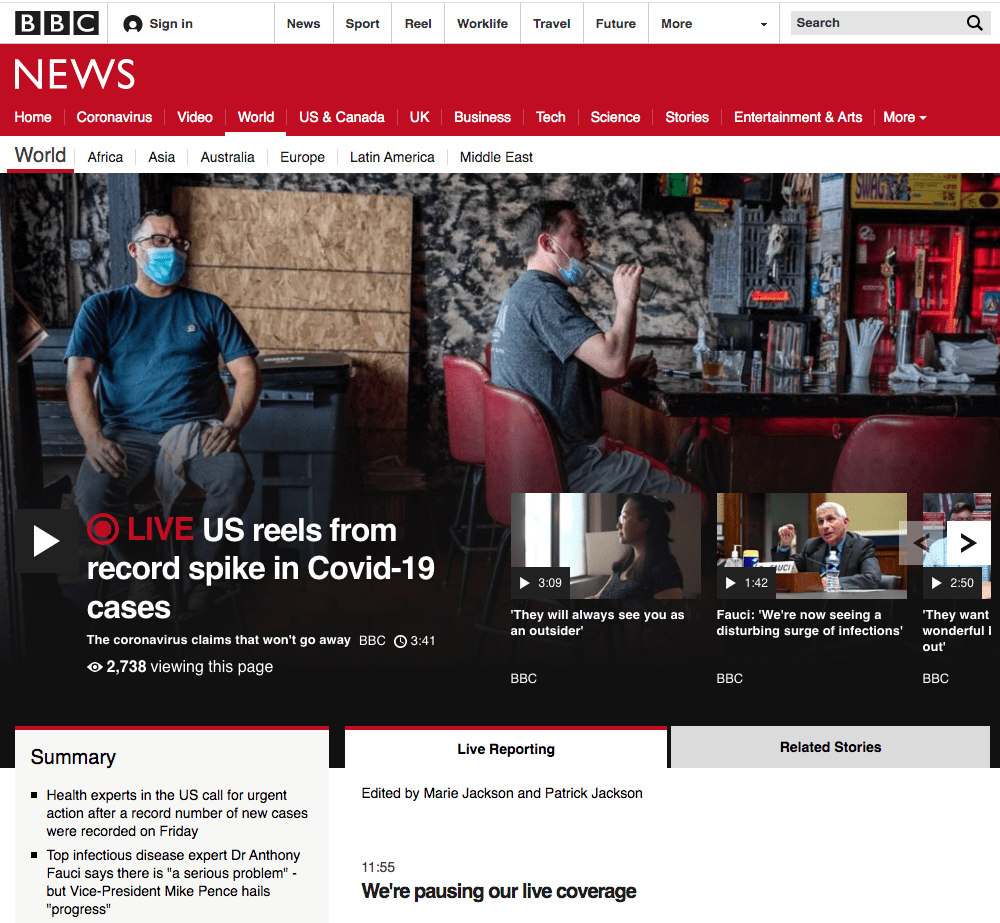1000x923 pixels.
Task: Open the Worklife link in top bar
Action: [x=482, y=24]
